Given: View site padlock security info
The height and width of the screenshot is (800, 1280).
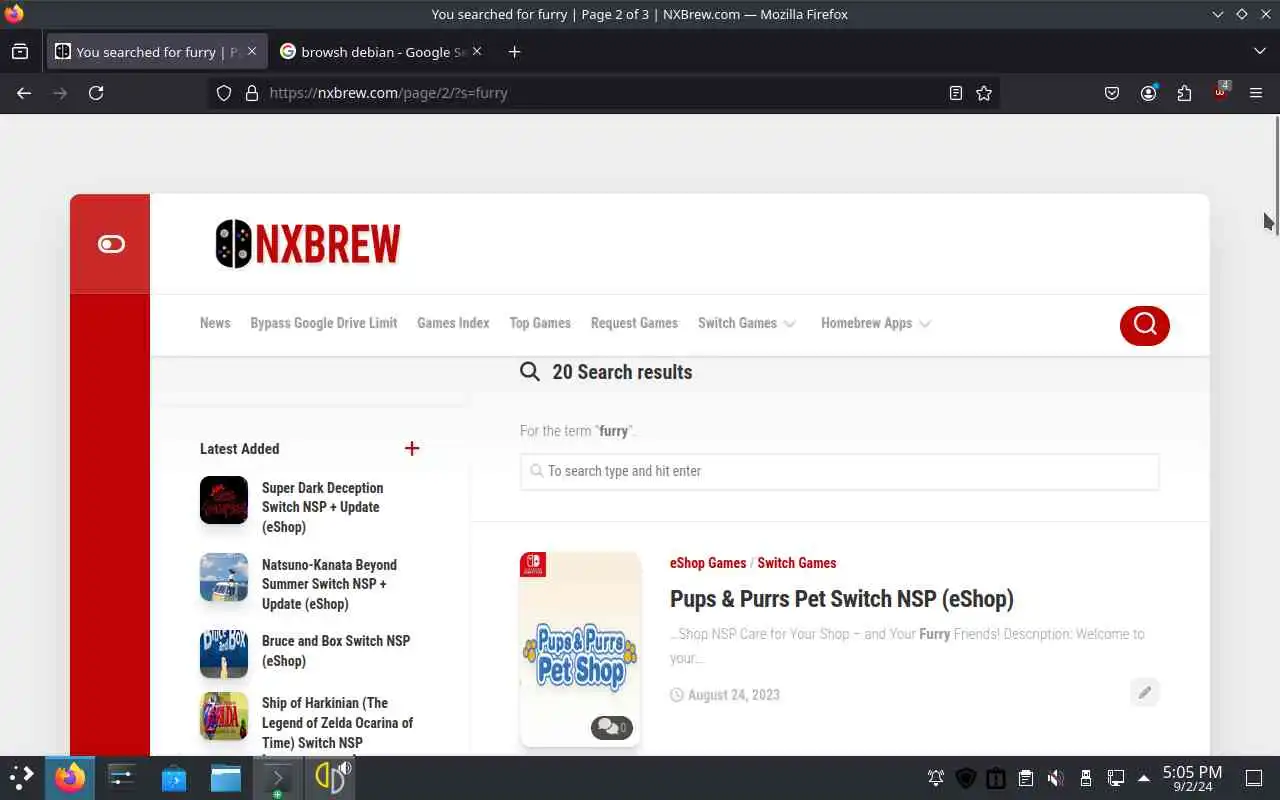Looking at the screenshot, I should tap(252, 93).
